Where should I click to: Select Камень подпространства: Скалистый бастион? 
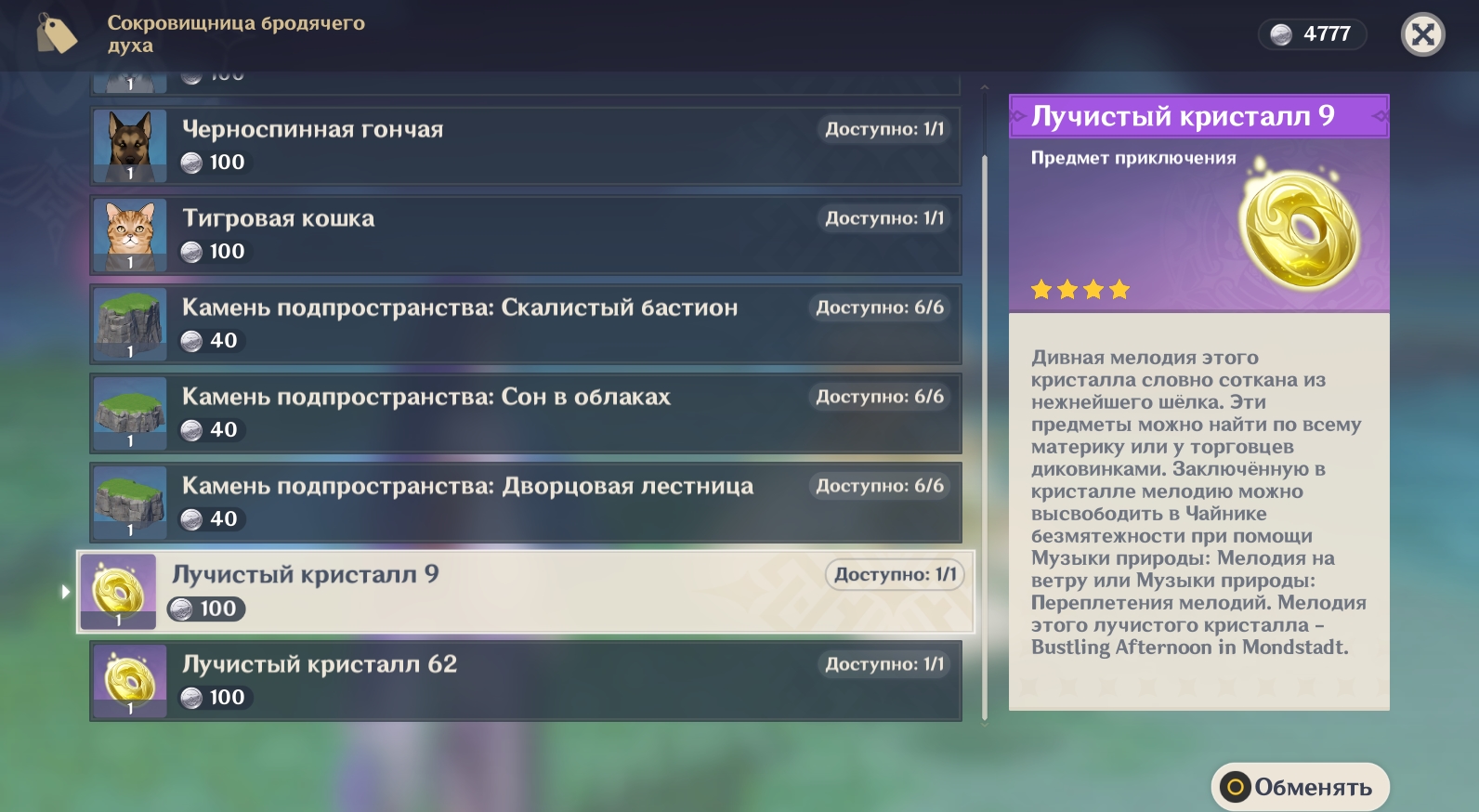[x=526, y=323]
